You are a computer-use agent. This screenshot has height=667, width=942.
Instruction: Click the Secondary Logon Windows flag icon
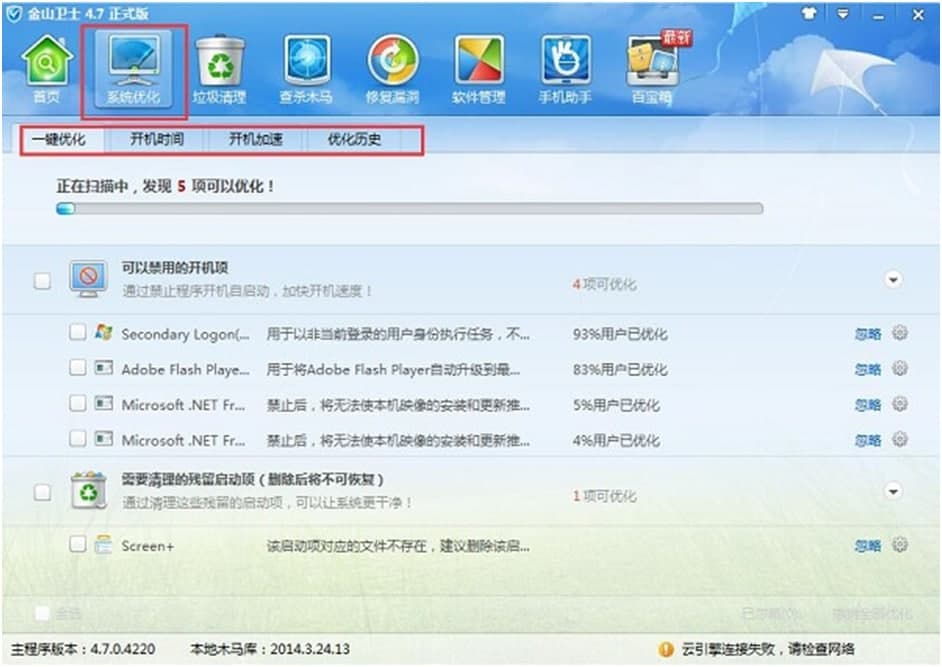click(103, 332)
